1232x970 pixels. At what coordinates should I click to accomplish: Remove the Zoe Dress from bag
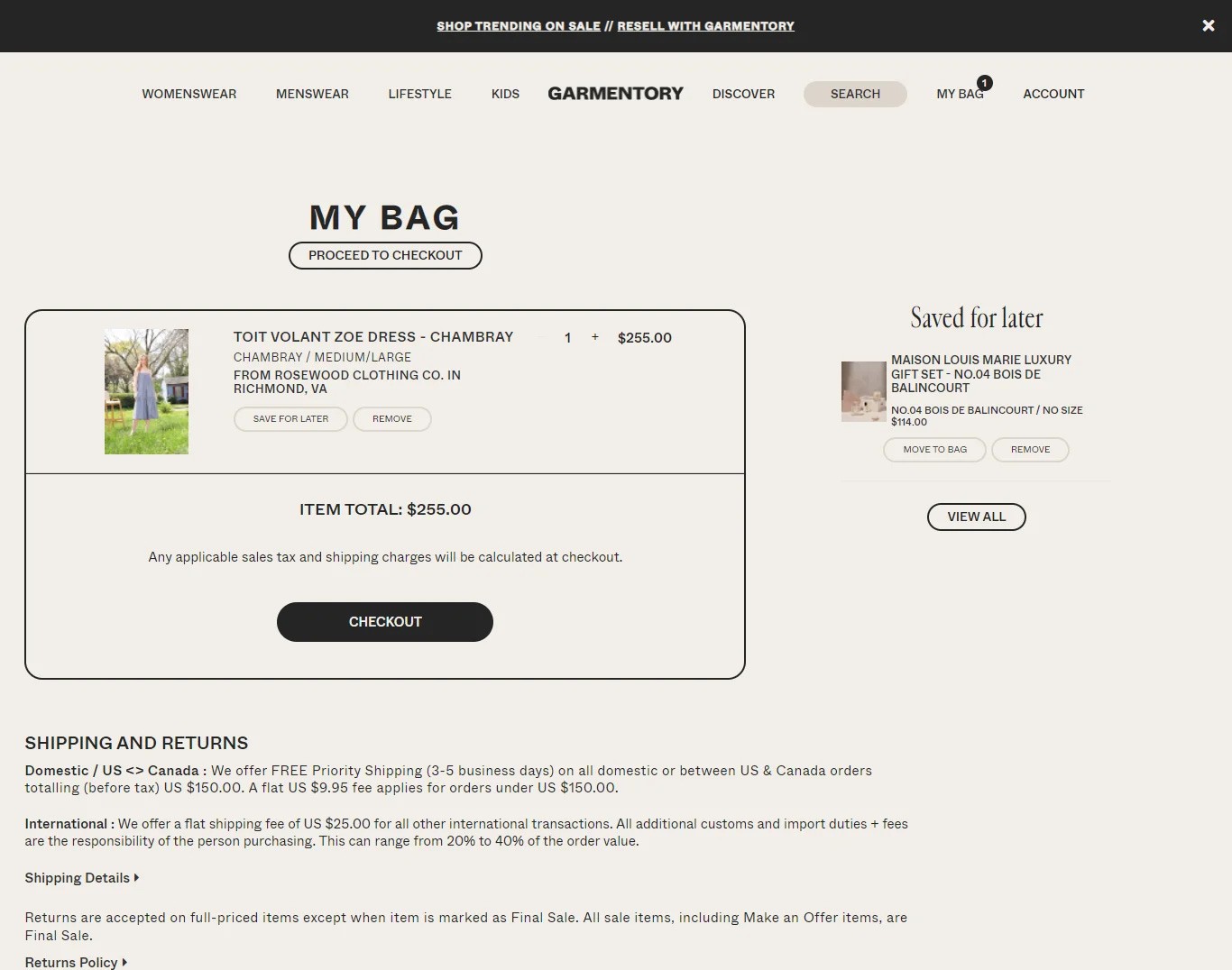coord(392,419)
